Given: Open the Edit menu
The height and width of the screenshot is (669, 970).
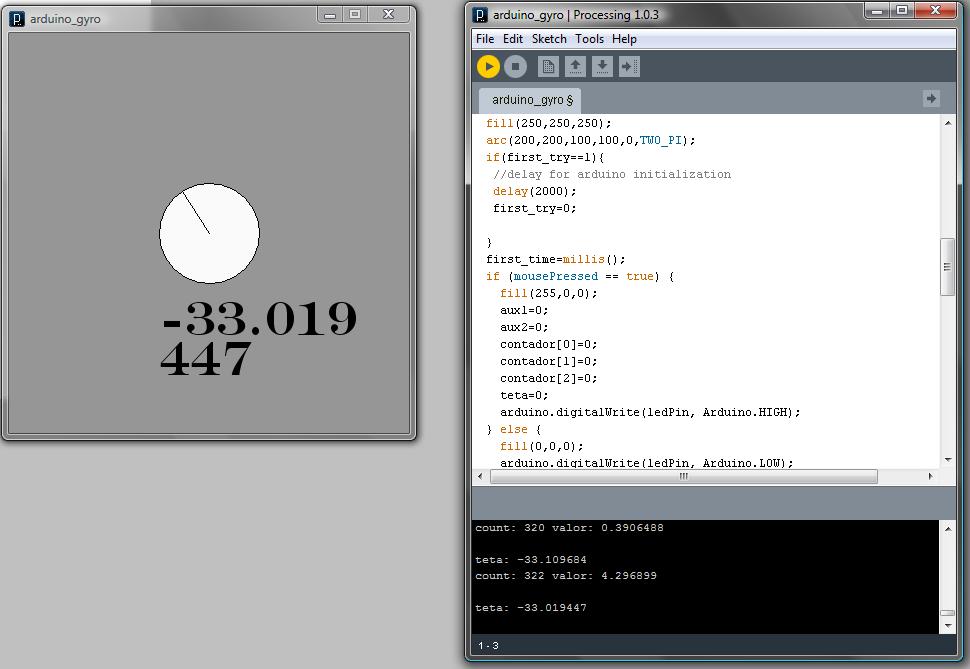Looking at the screenshot, I should point(513,39).
